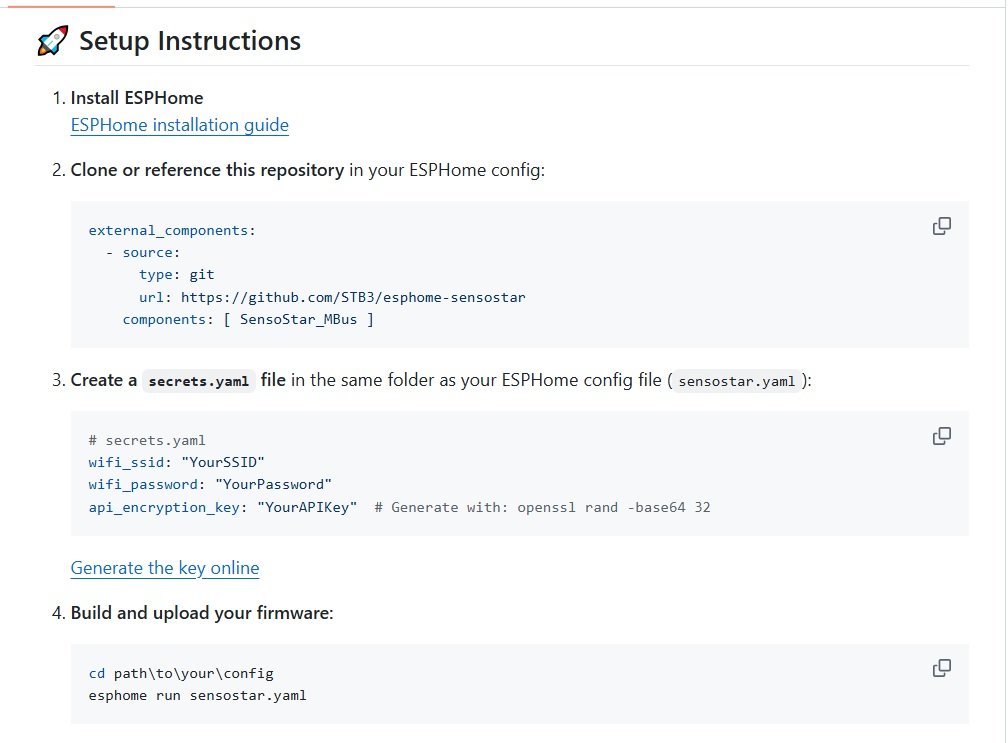Image resolution: width=1008 pixels, height=743 pixels.
Task: Click the Setup Instructions heading
Action: click(x=190, y=41)
